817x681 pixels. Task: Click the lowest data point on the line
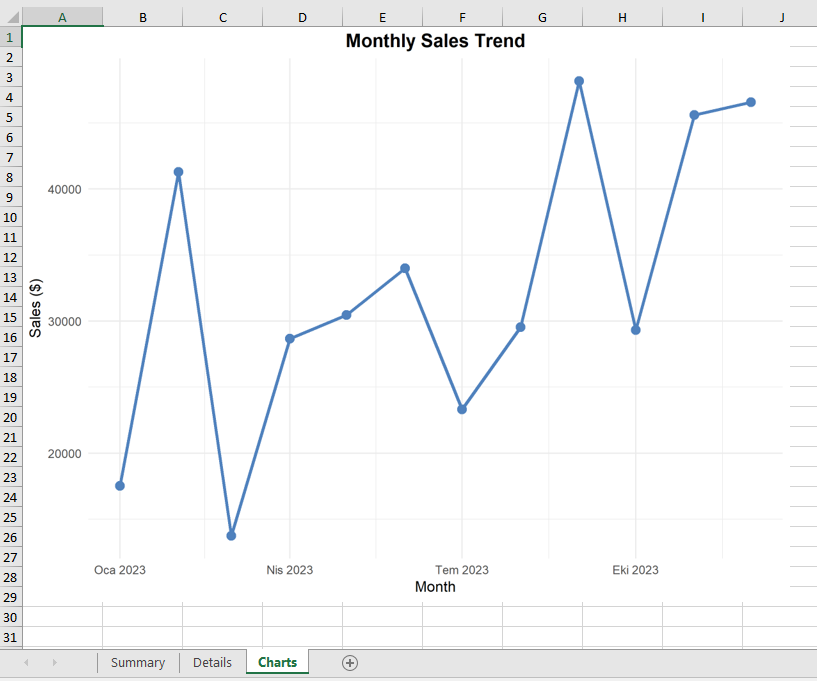(231, 536)
